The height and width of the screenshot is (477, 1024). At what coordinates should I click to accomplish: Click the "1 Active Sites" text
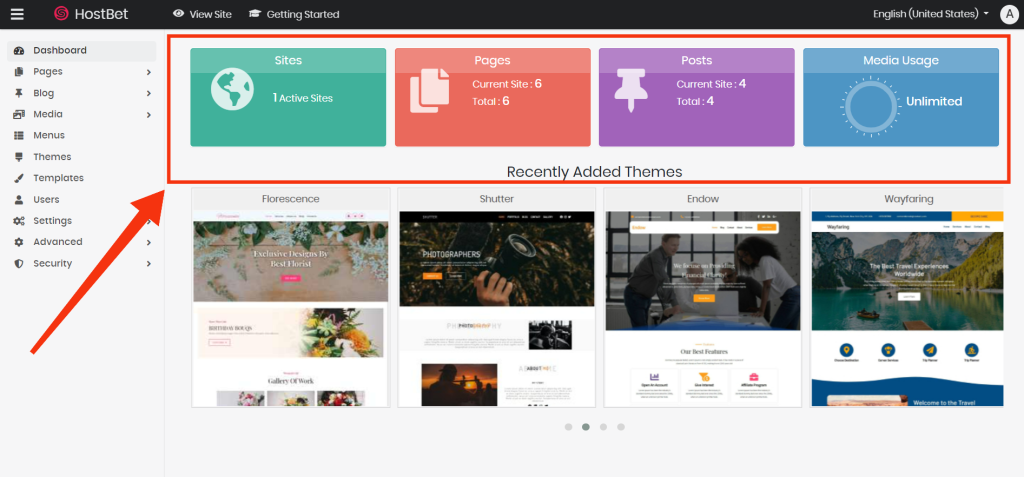[302, 98]
